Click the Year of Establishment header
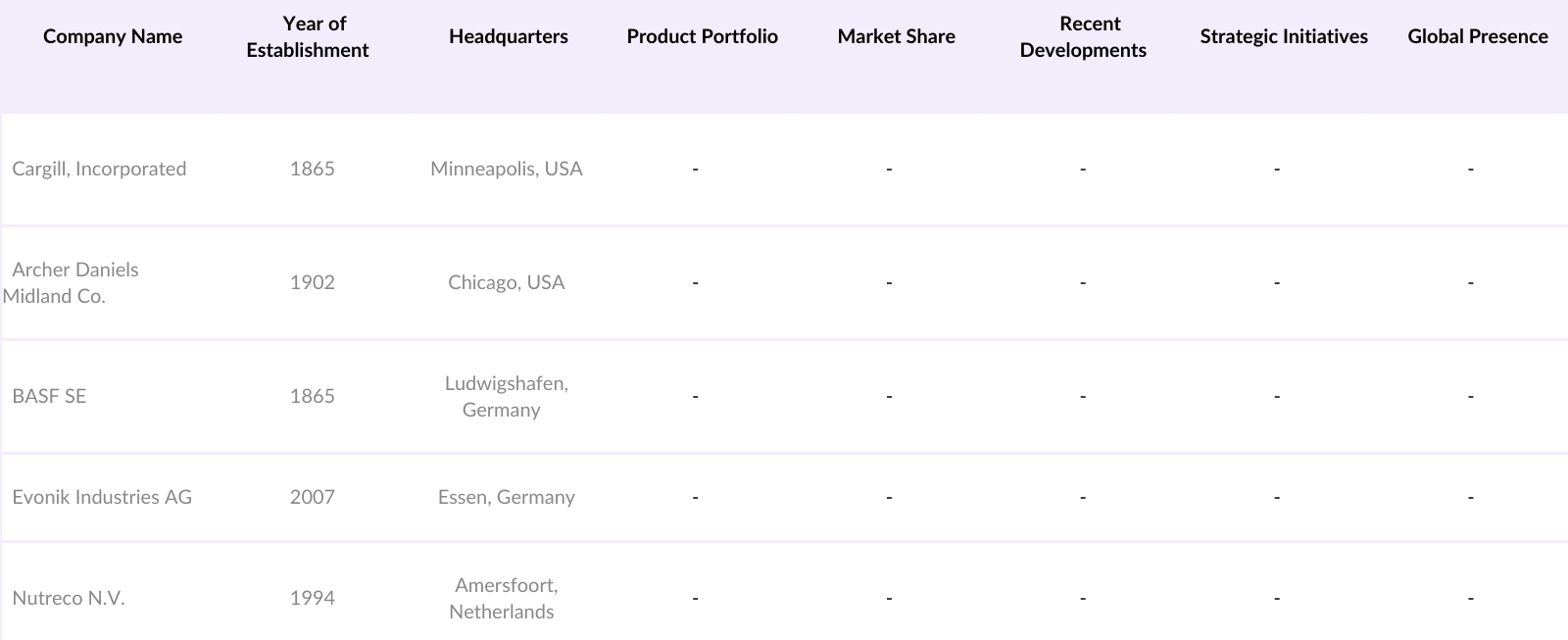1568x640 pixels. click(308, 37)
